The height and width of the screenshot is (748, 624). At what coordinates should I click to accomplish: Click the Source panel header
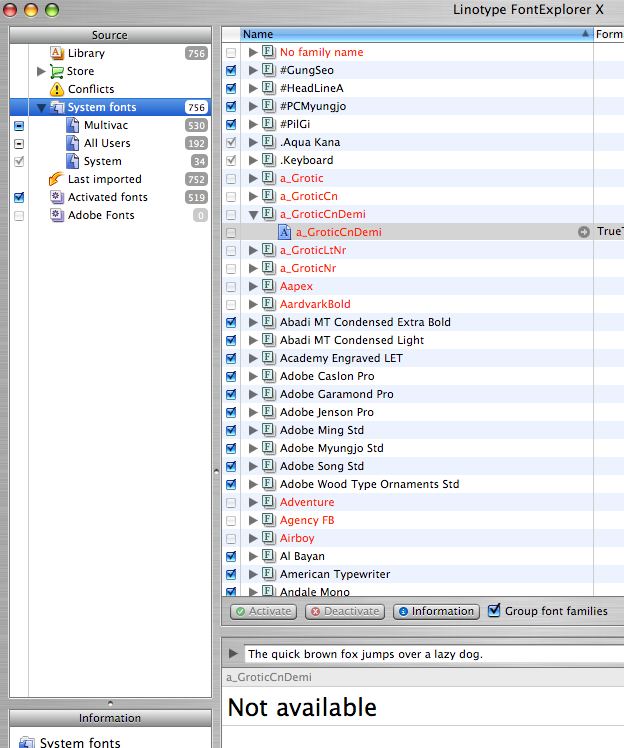110,35
